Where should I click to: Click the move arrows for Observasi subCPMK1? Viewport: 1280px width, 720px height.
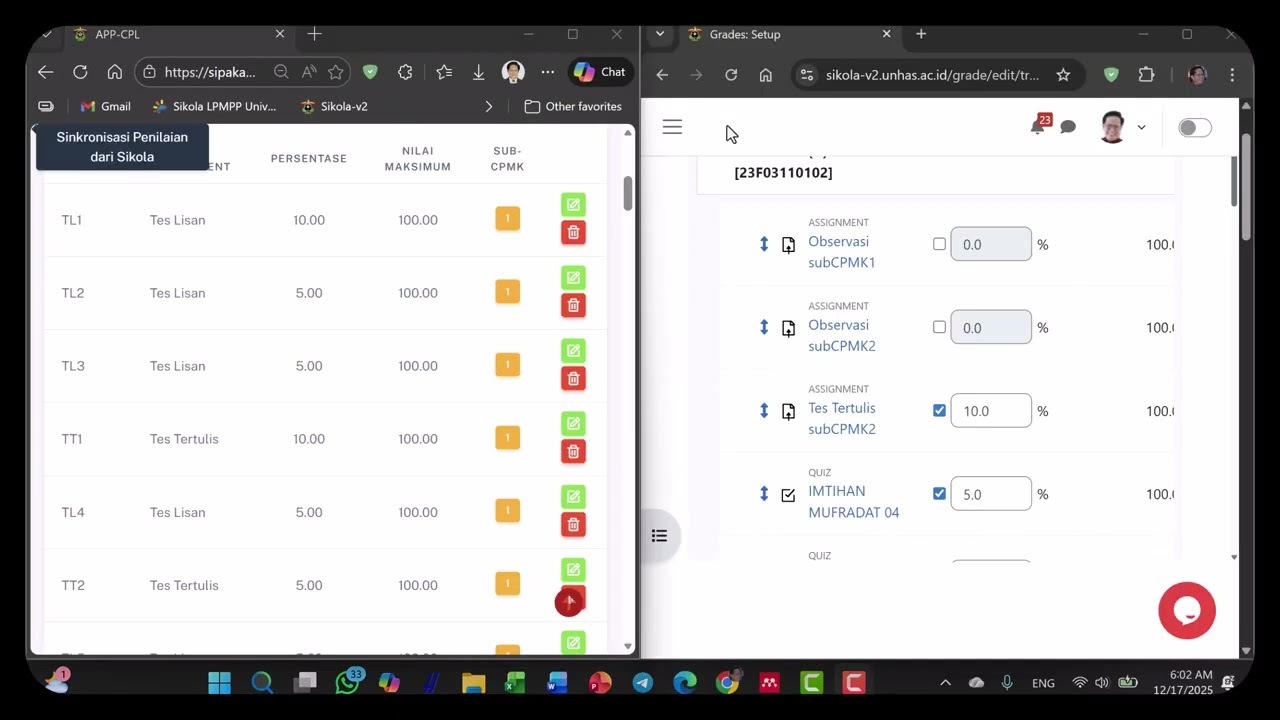[x=764, y=244]
